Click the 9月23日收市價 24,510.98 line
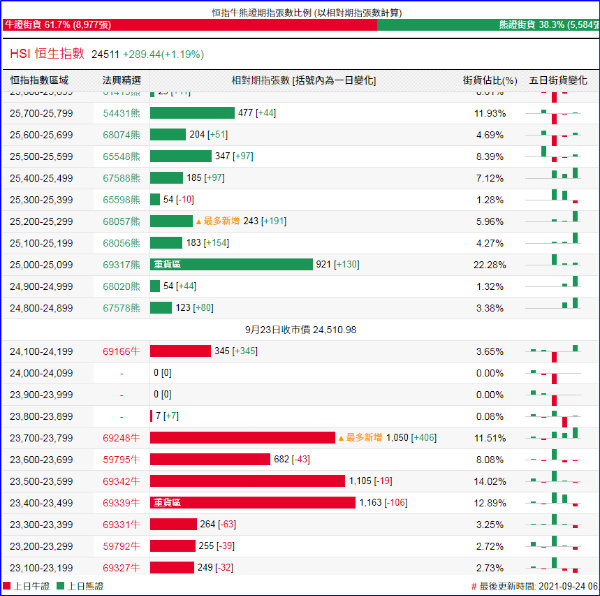Viewport: 600px width, 596px height. point(301,330)
